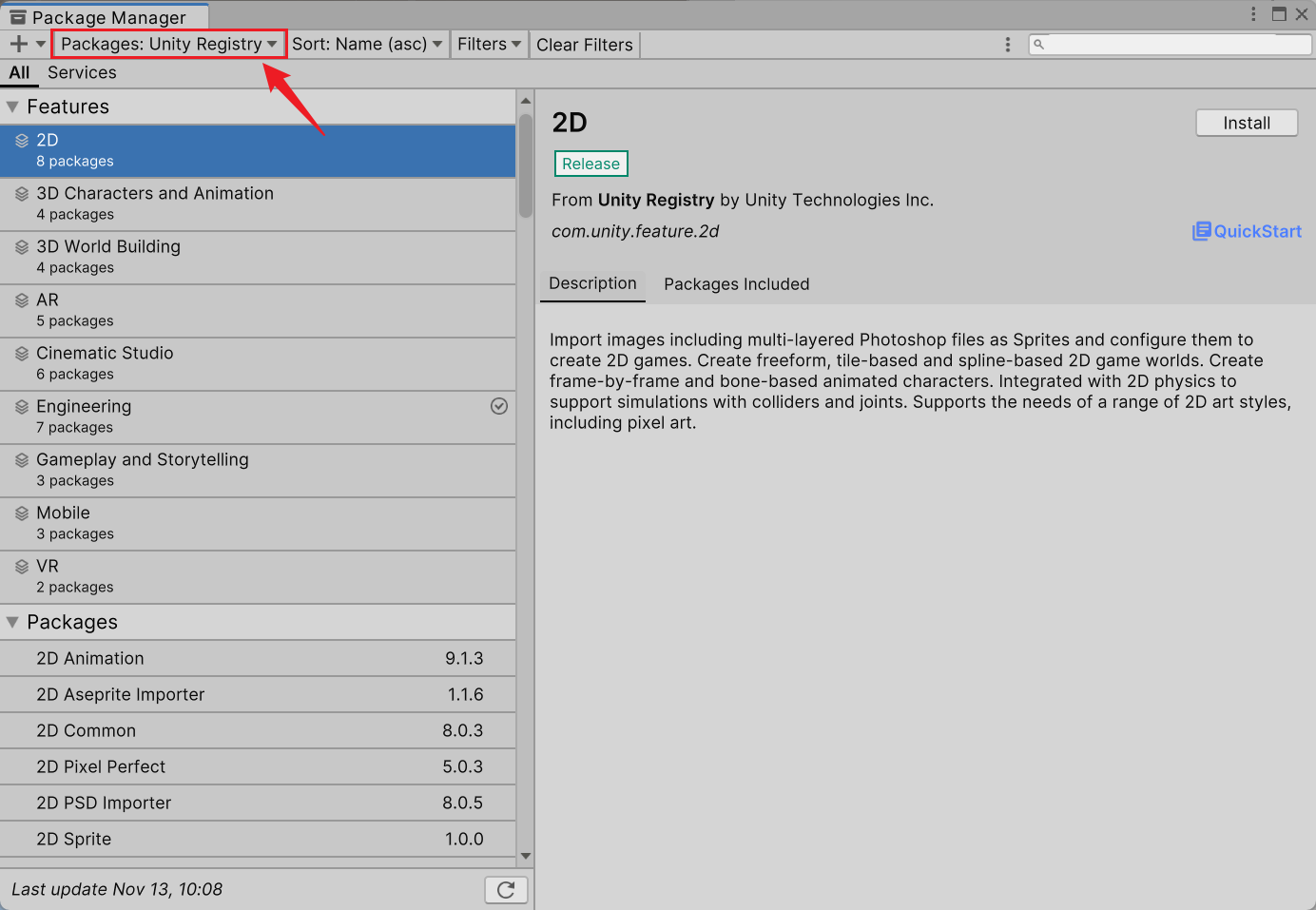Select the 2D Aseprite Importer package
The image size is (1316, 910).
(x=258, y=695)
